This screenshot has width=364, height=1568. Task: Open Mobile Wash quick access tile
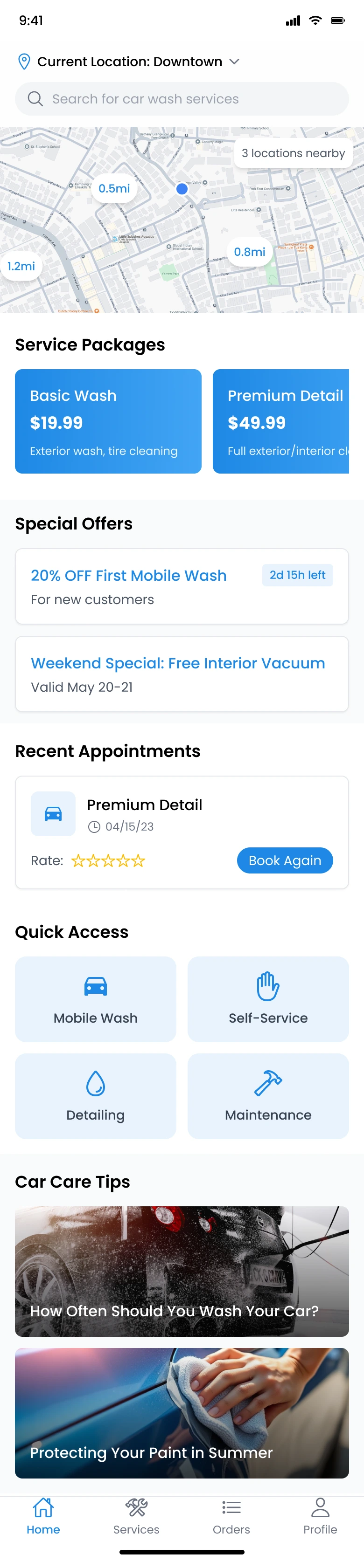(96, 999)
